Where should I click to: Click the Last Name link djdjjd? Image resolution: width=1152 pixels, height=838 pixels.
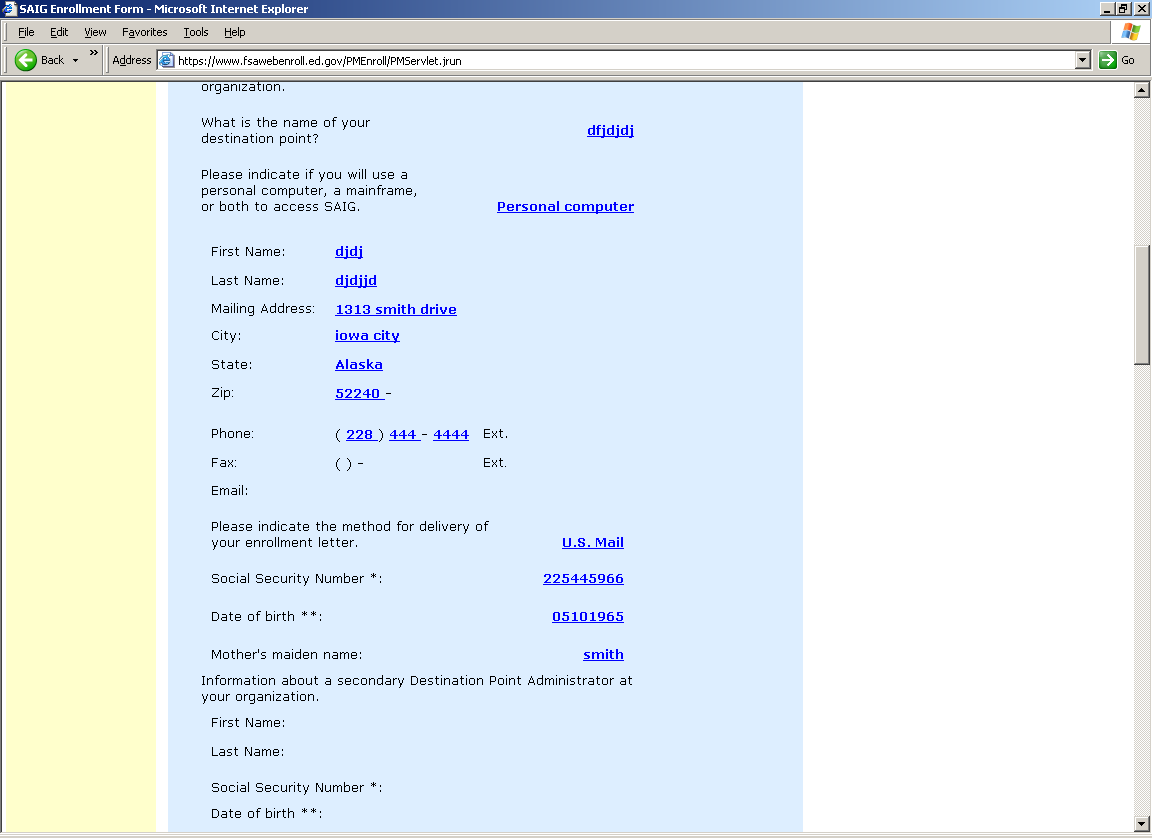(356, 281)
